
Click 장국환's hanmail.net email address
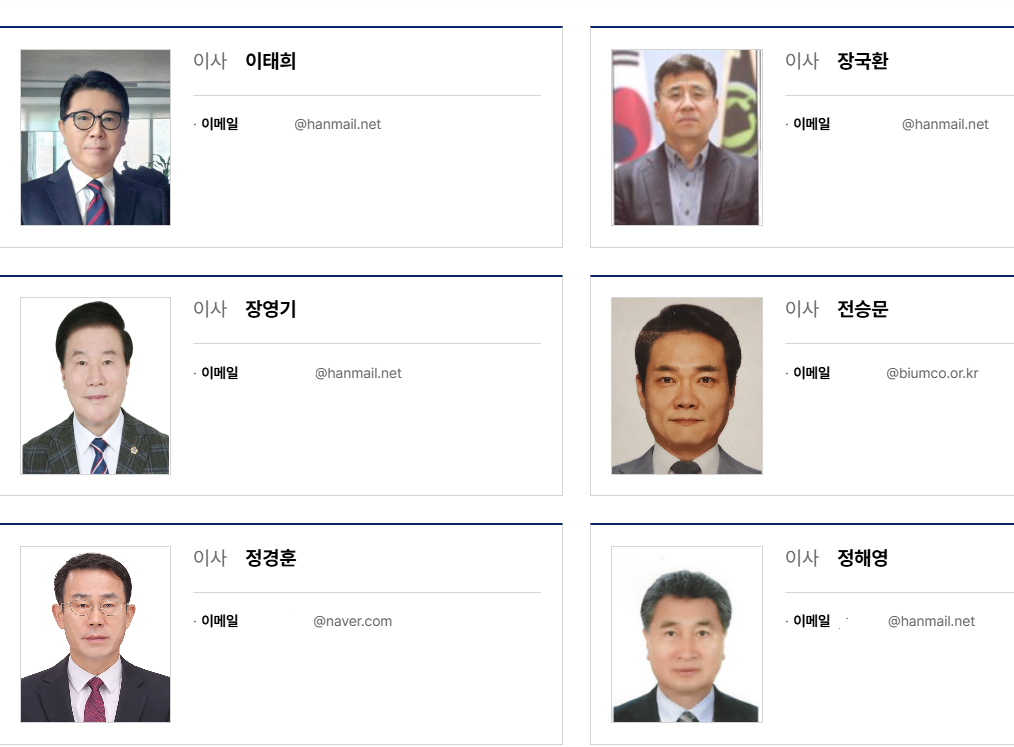click(x=945, y=124)
